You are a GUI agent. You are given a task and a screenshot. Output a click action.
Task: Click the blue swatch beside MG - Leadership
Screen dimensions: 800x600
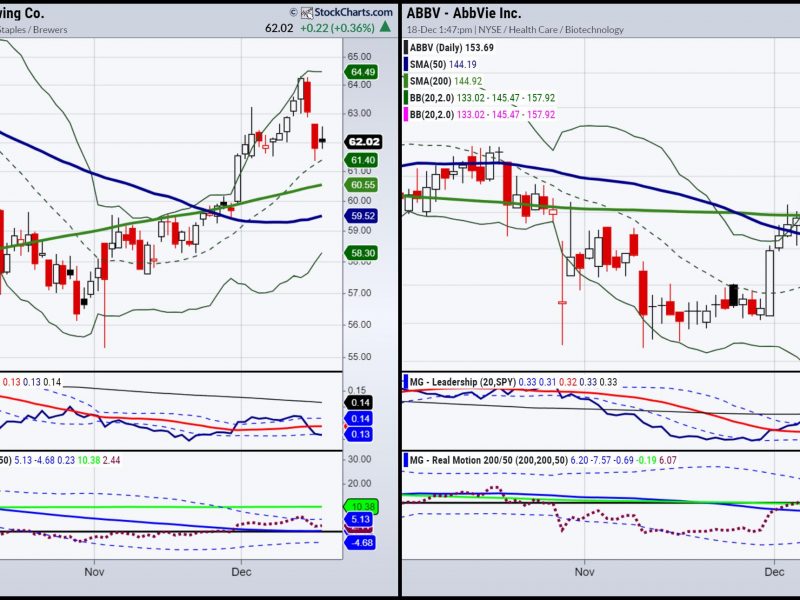(x=406, y=382)
